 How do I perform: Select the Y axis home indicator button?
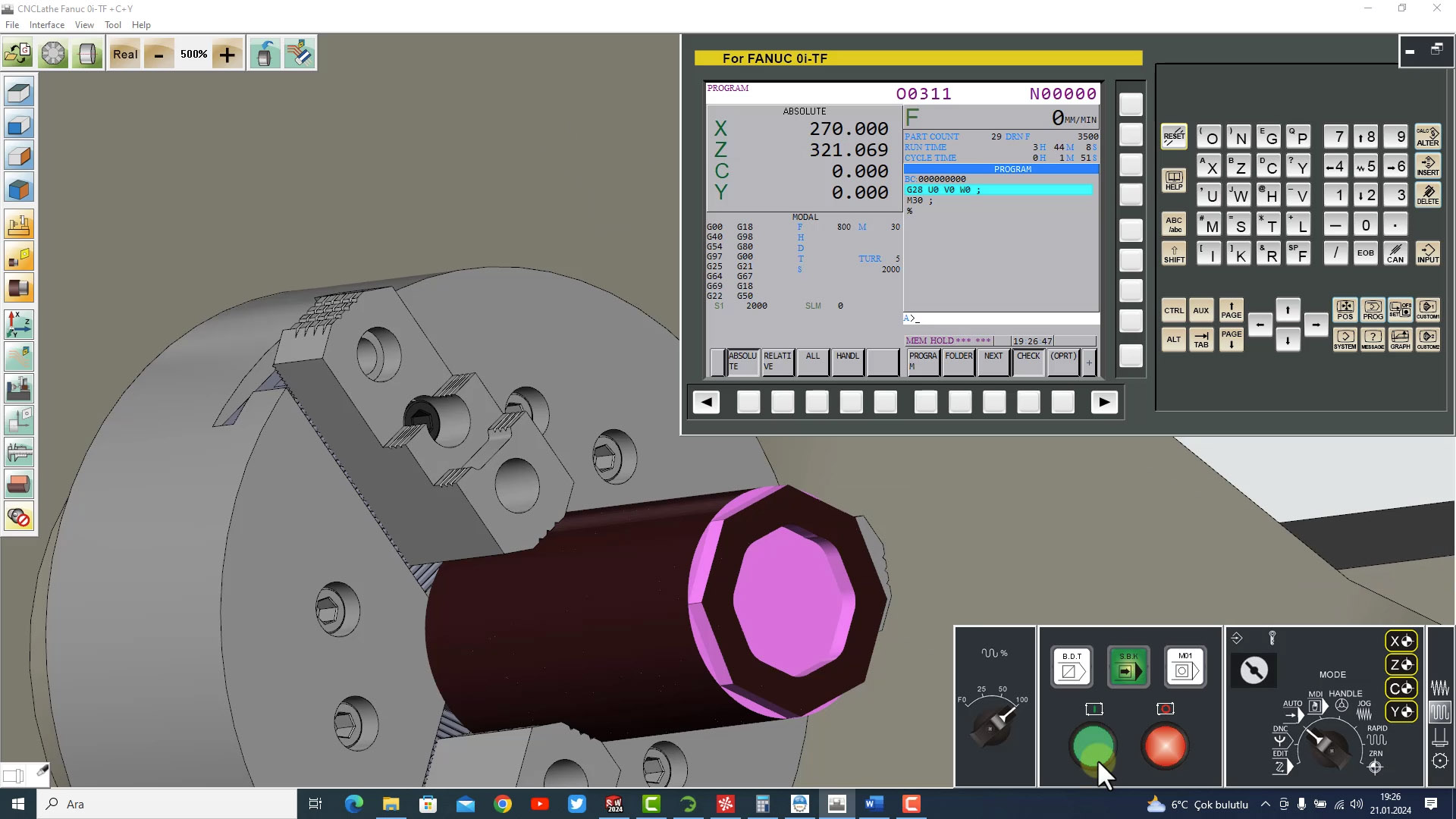point(1401,711)
